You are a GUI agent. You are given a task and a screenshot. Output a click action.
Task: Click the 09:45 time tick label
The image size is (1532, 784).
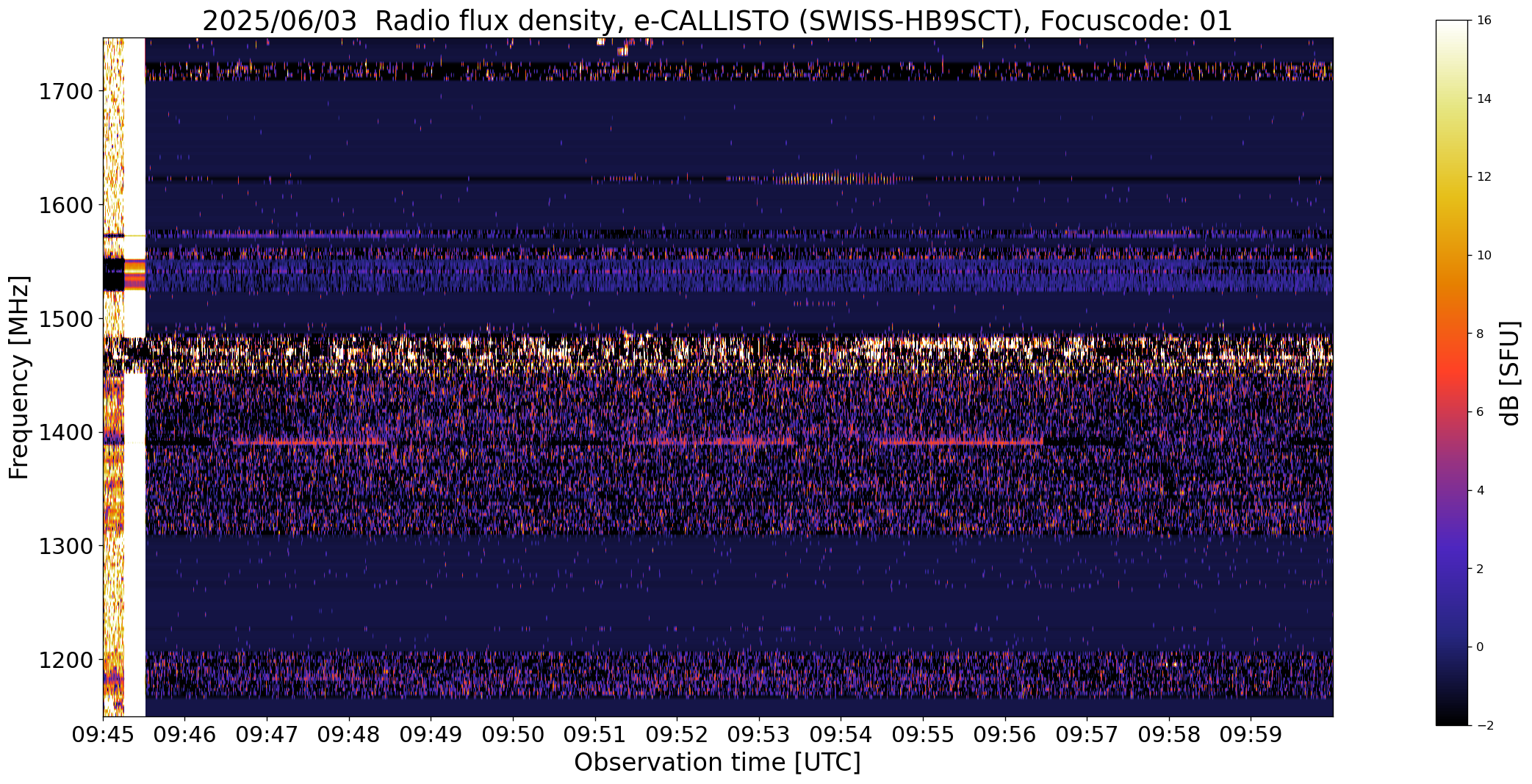(103, 734)
